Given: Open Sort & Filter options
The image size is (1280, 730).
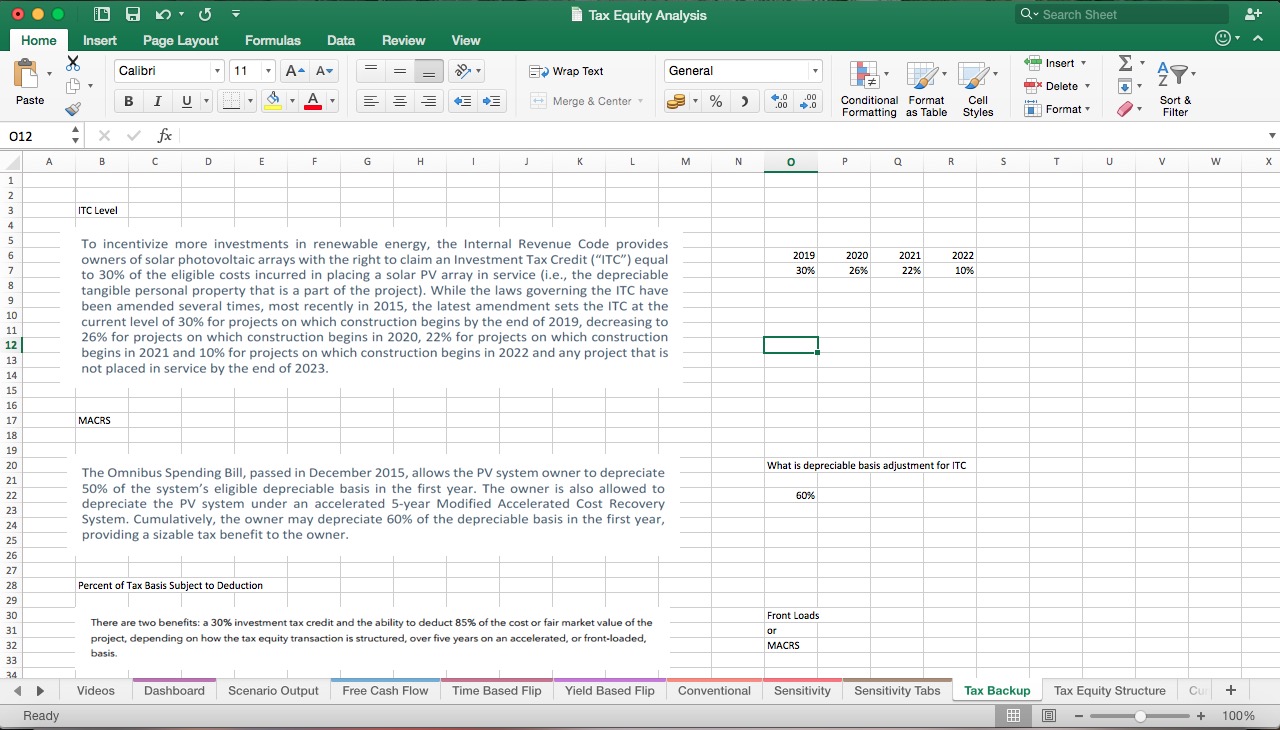Looking at the screenshot, I should [1175, 90].
